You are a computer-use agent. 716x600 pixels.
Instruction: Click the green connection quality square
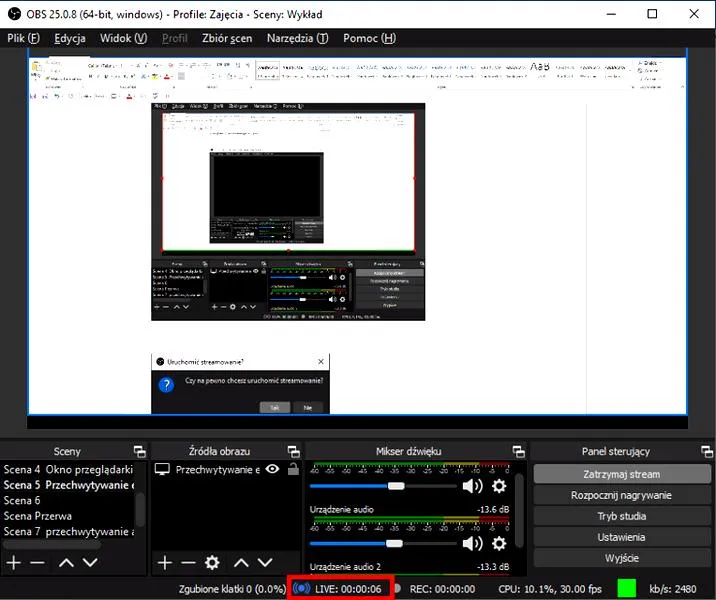point(626,588)
